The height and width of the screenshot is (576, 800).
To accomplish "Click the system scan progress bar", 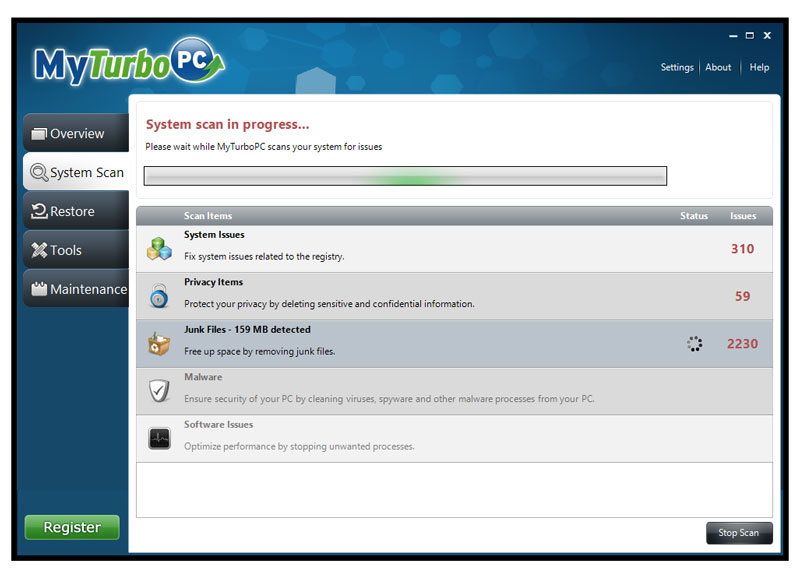I will pos(405,177).
